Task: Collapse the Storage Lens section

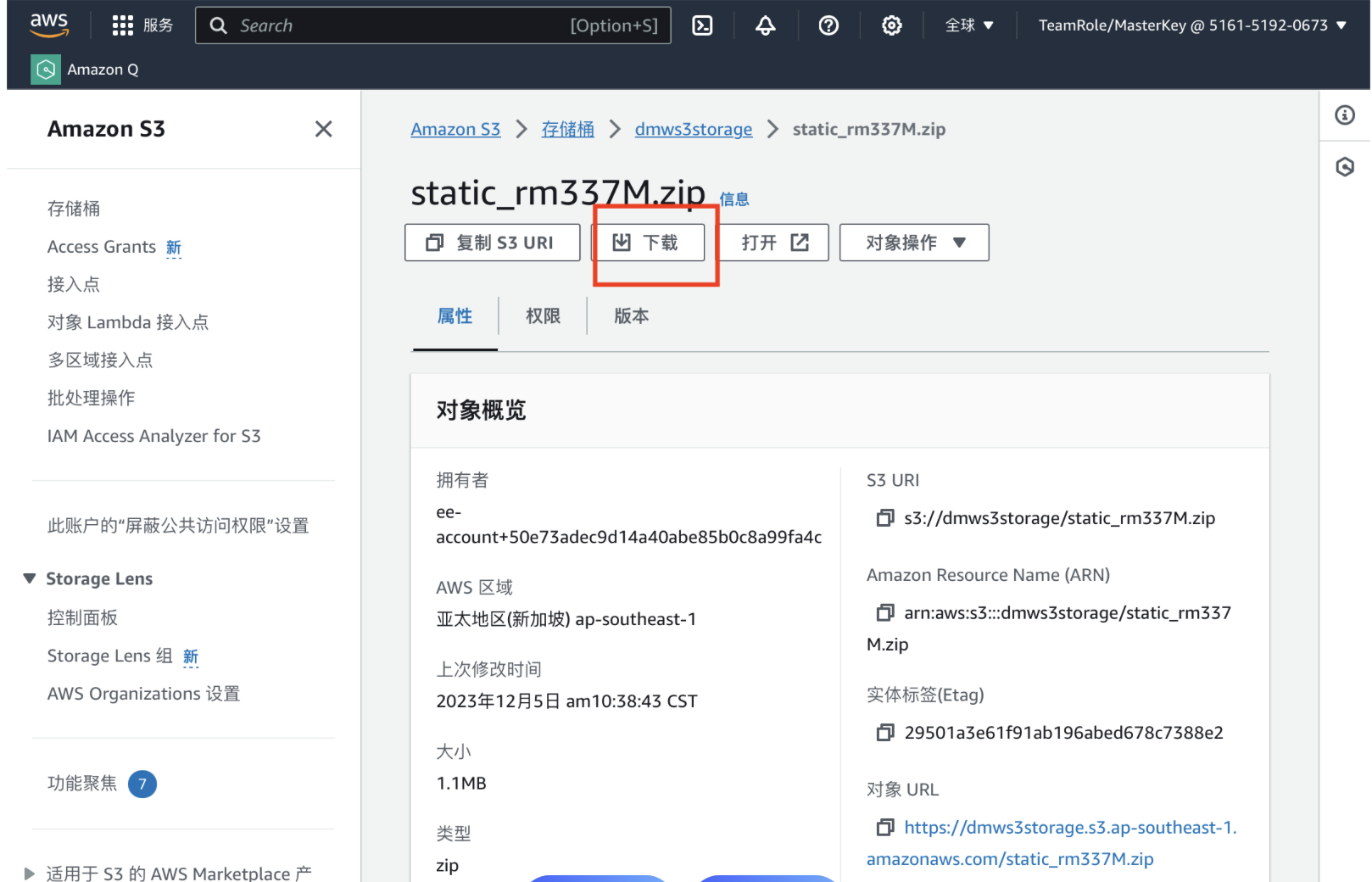Action: pos(30,578)
